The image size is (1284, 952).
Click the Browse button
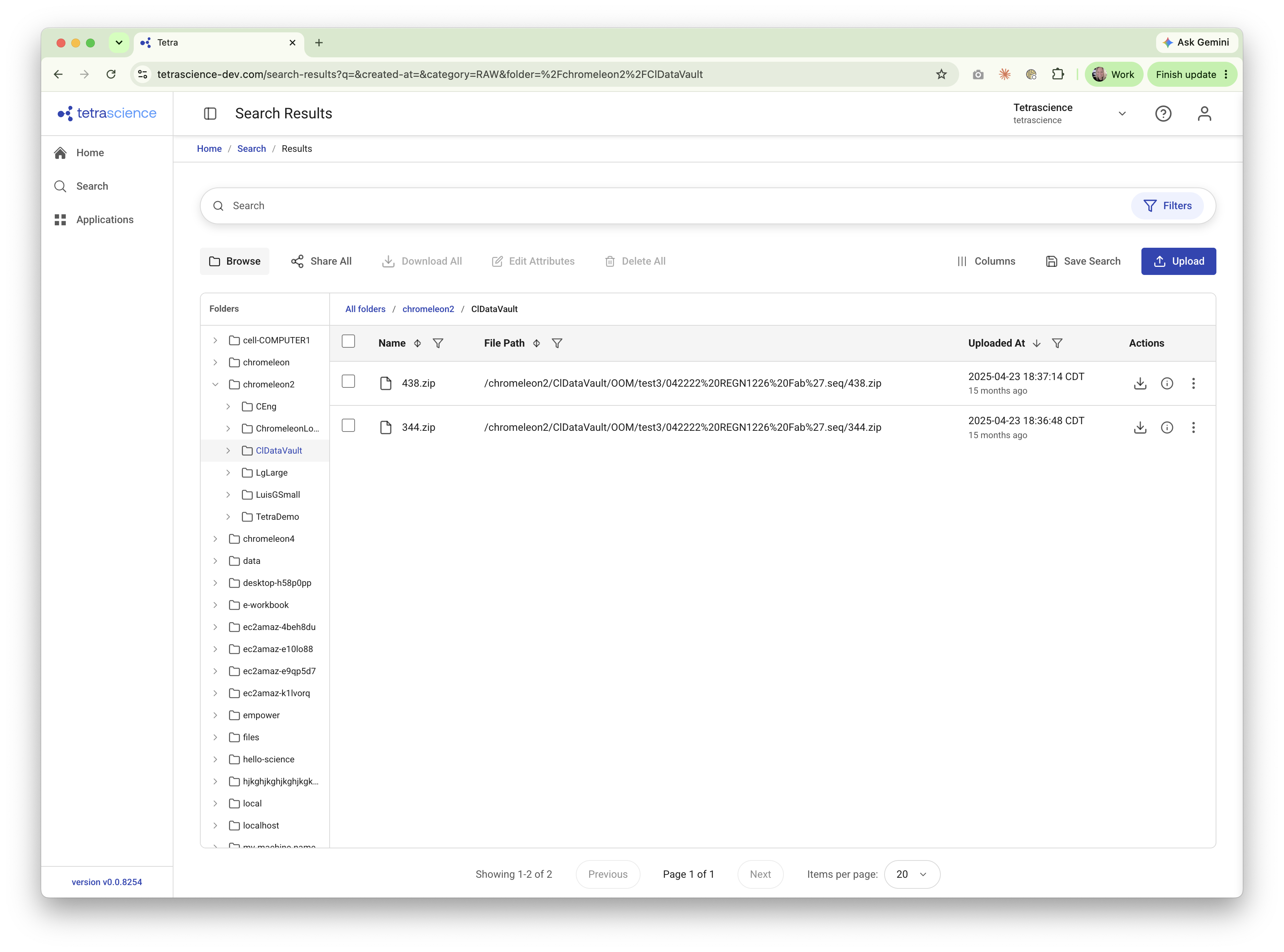pyautogui.click(x=234, y=262)
